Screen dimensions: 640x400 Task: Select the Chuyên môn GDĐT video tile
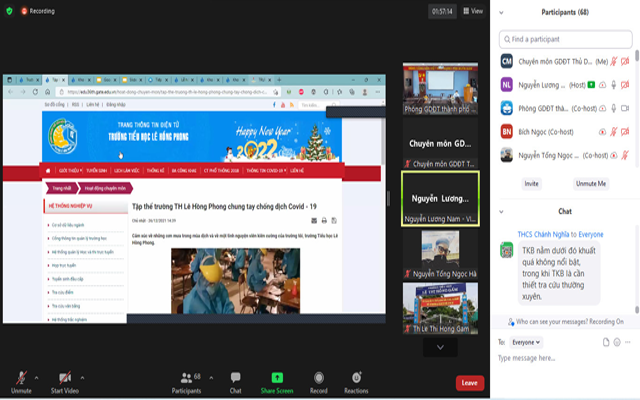coord(440,143)
